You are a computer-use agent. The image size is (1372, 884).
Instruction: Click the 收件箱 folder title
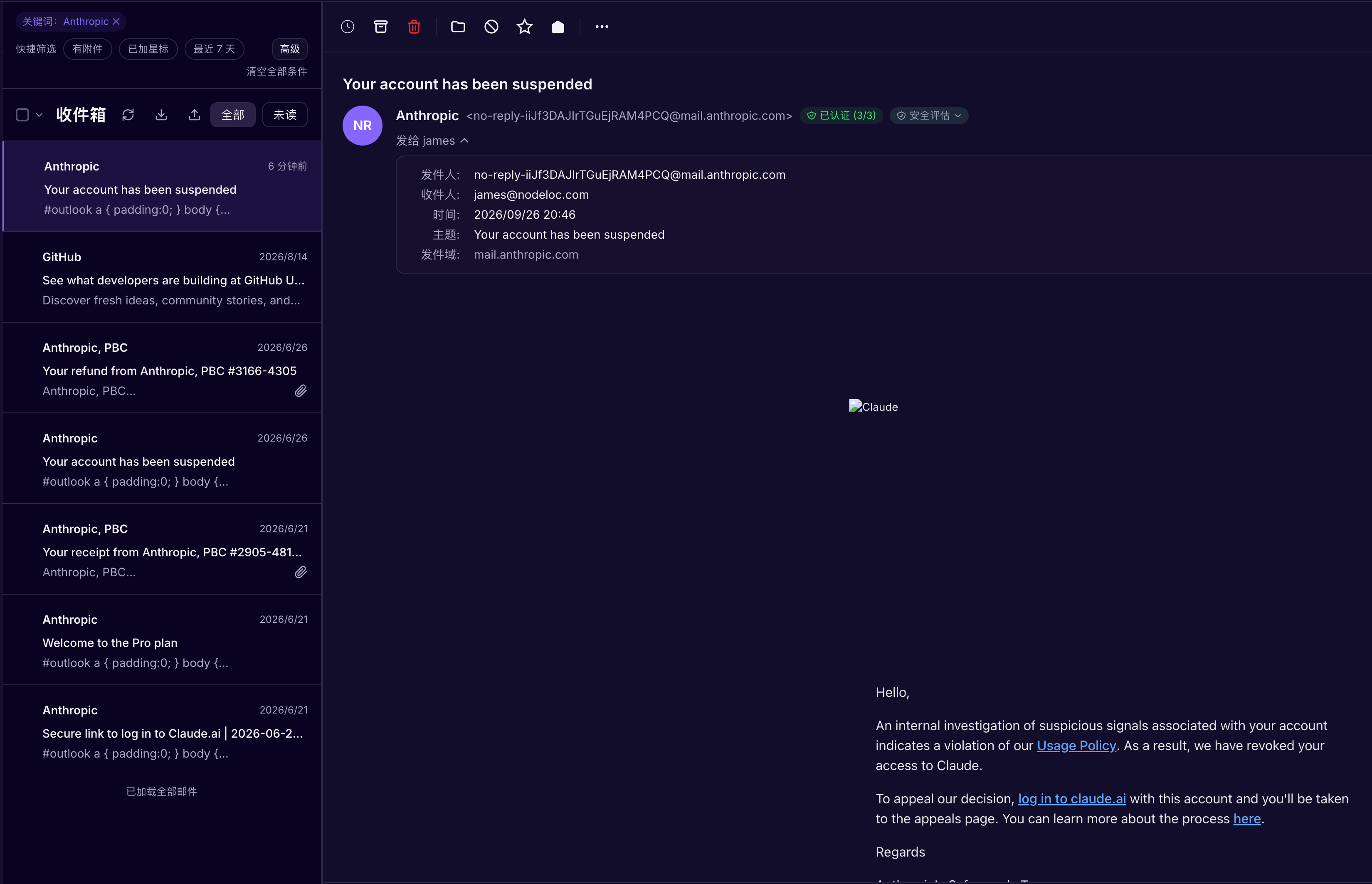coord(81,115)
